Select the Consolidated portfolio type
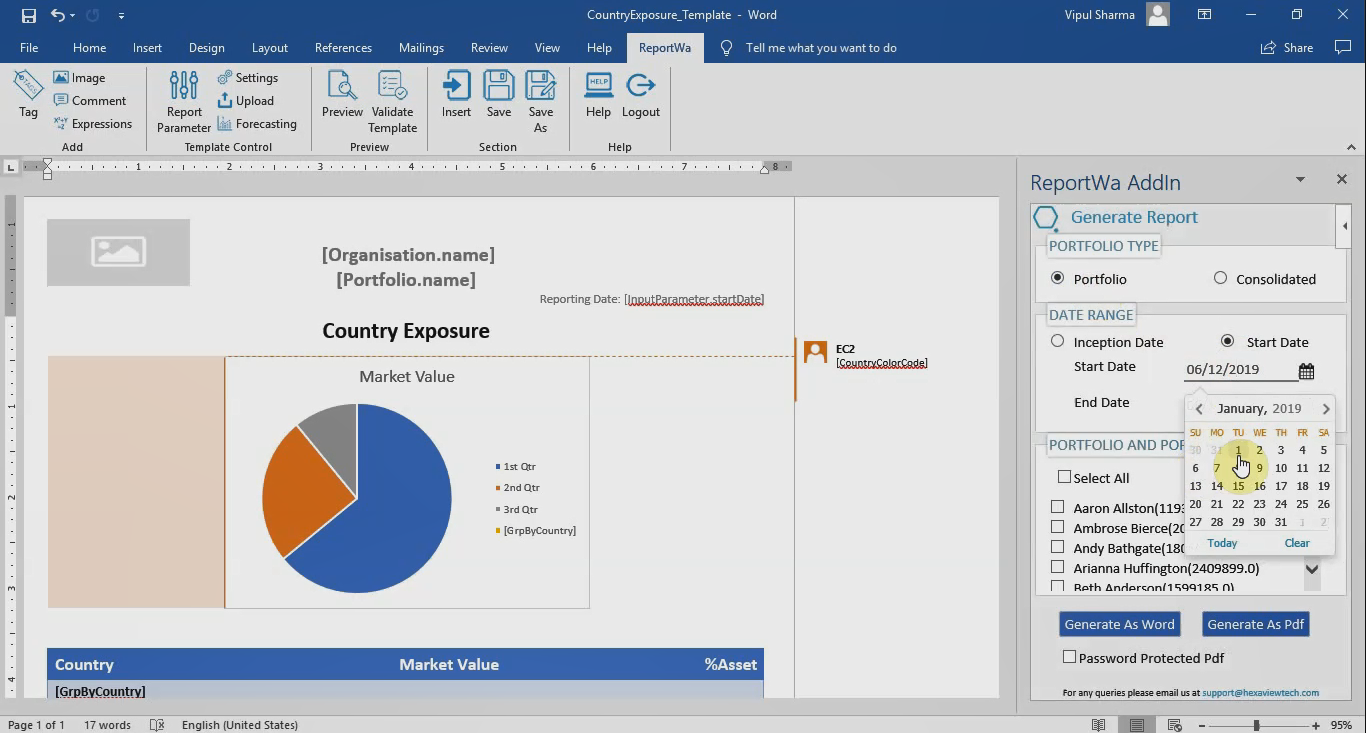Image resolution: width=1366 pixels, height=733 pixels. click(1219, 279)
